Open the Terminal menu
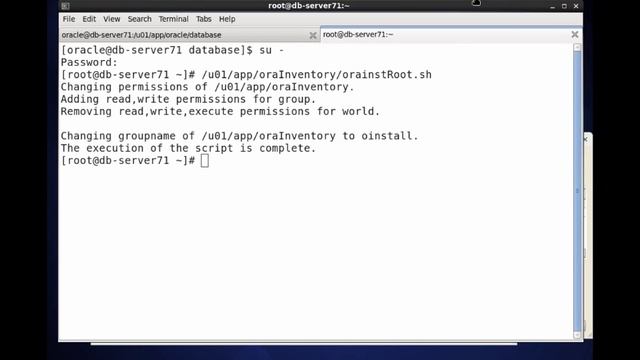This screenshot has height=360, width=640. pos(173,19)
